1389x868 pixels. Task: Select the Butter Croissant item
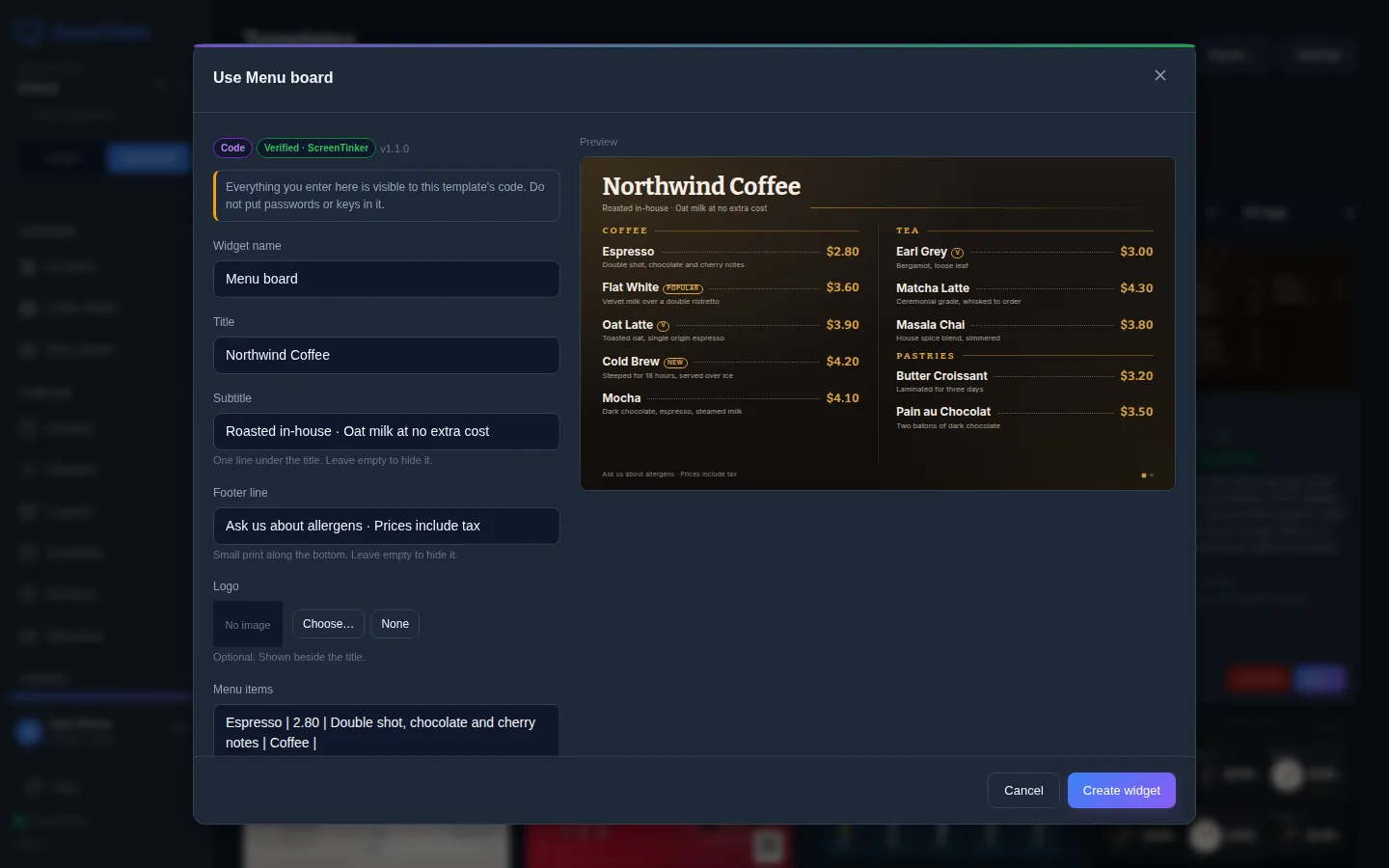pos(941,376)
